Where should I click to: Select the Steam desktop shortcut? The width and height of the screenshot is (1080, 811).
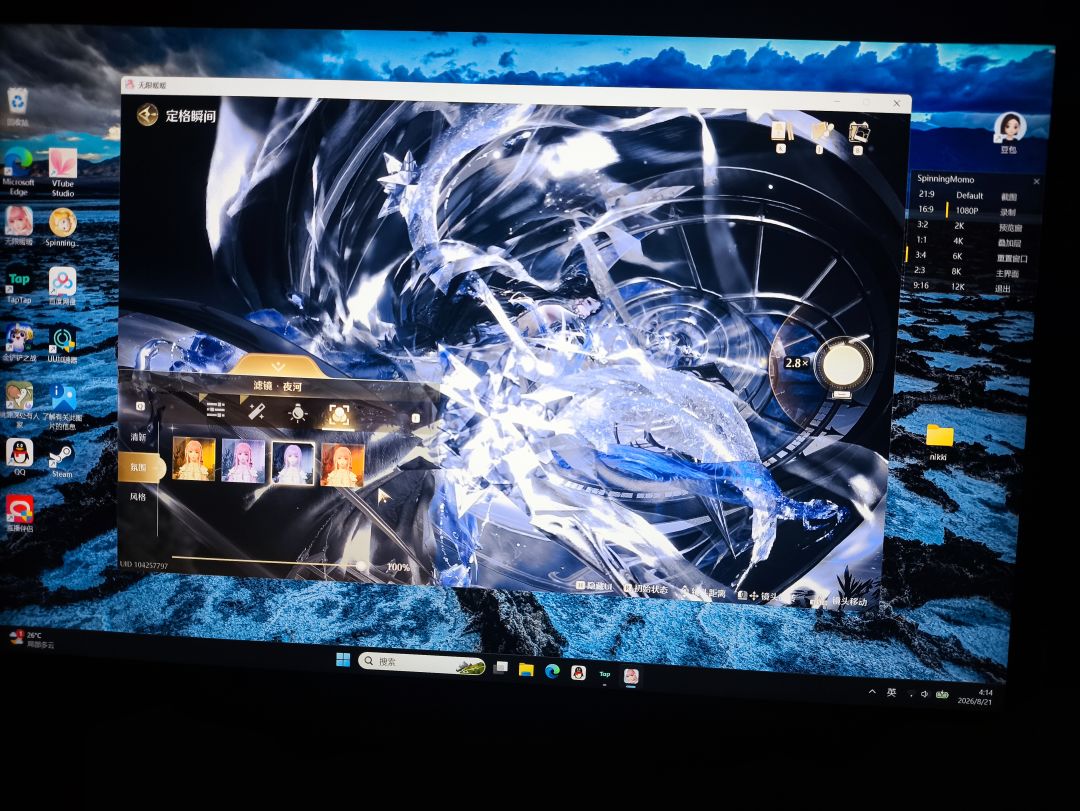tap(61, 461)
